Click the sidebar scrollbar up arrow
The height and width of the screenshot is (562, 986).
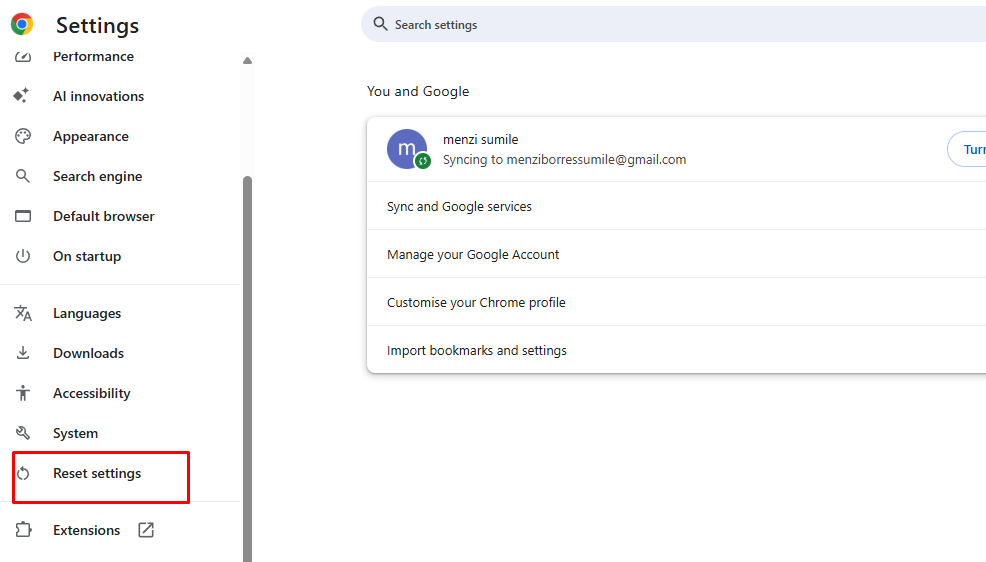click(x=247, y=61)
